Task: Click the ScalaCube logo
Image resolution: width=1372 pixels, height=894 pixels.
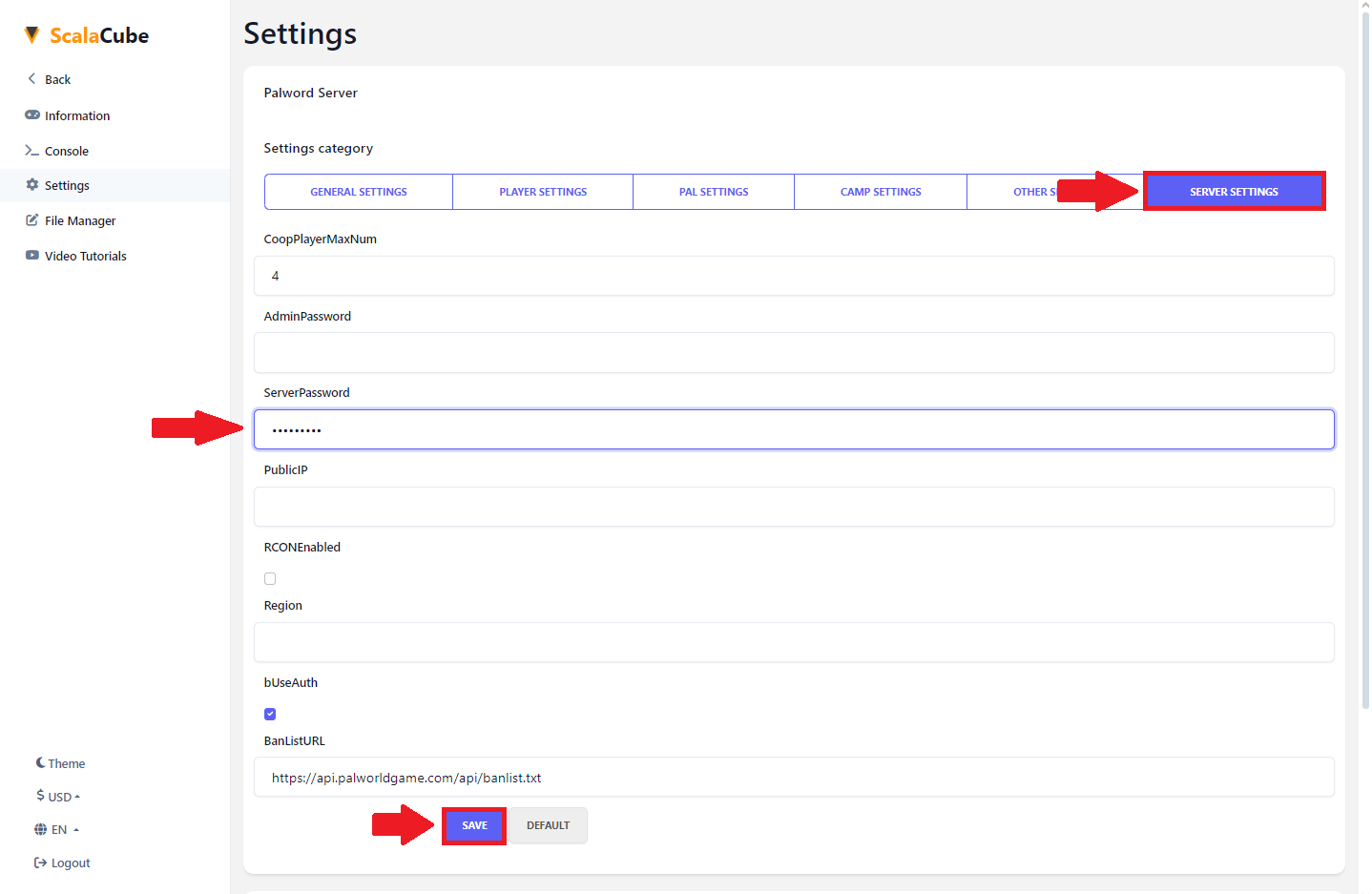Action: pyautogui.click(x=86, y=35)
